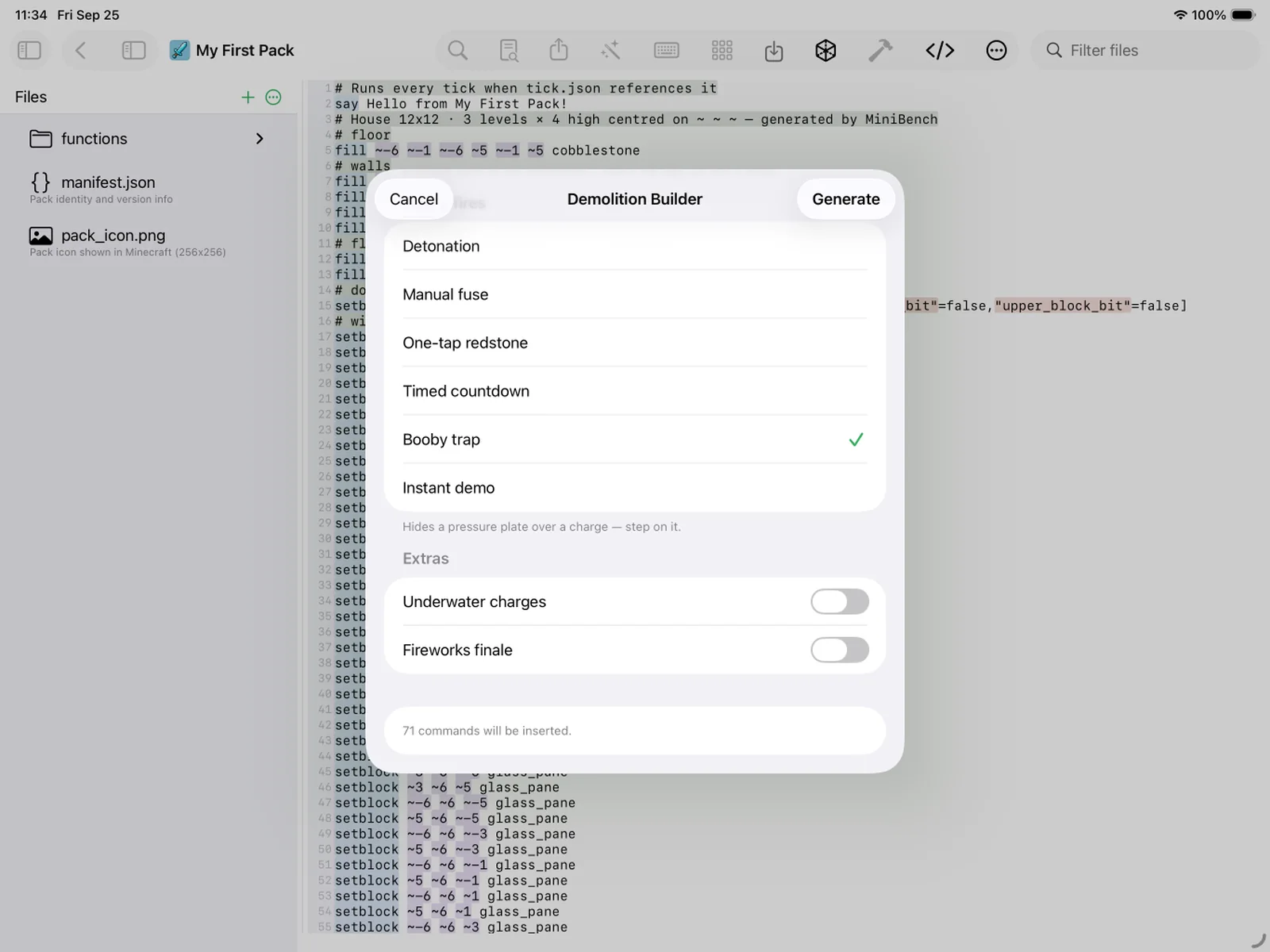Screen dimensions: 1270x952
Task: Open the cube block icon
Action: pos(825,51)
